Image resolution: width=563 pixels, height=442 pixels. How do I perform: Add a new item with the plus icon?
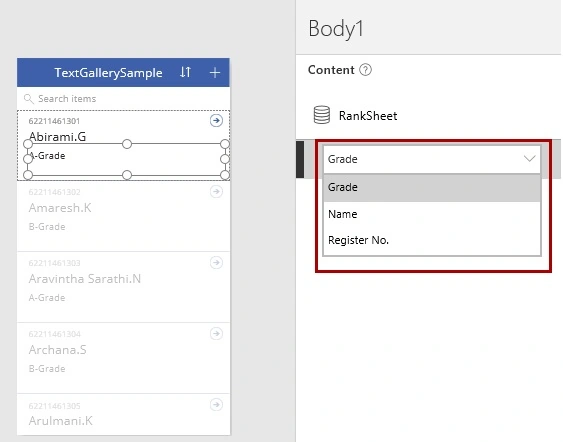tap(215, 73)
